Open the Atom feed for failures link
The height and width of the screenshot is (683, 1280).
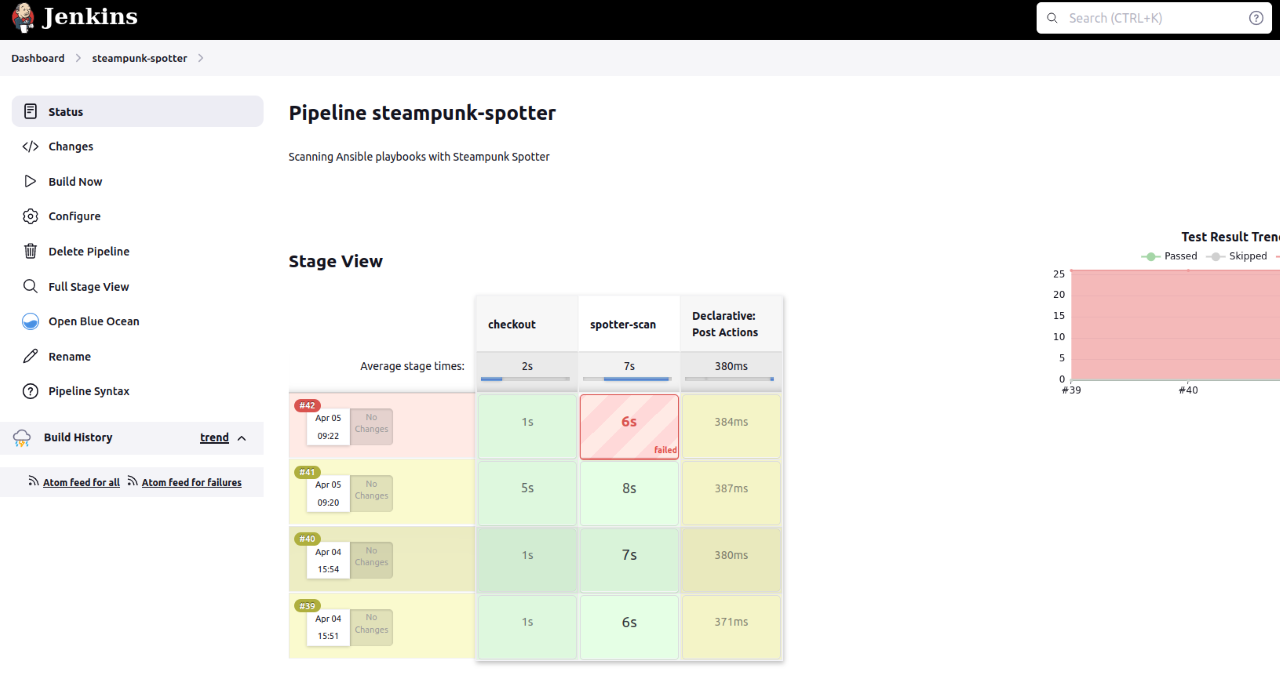point(191,483)
